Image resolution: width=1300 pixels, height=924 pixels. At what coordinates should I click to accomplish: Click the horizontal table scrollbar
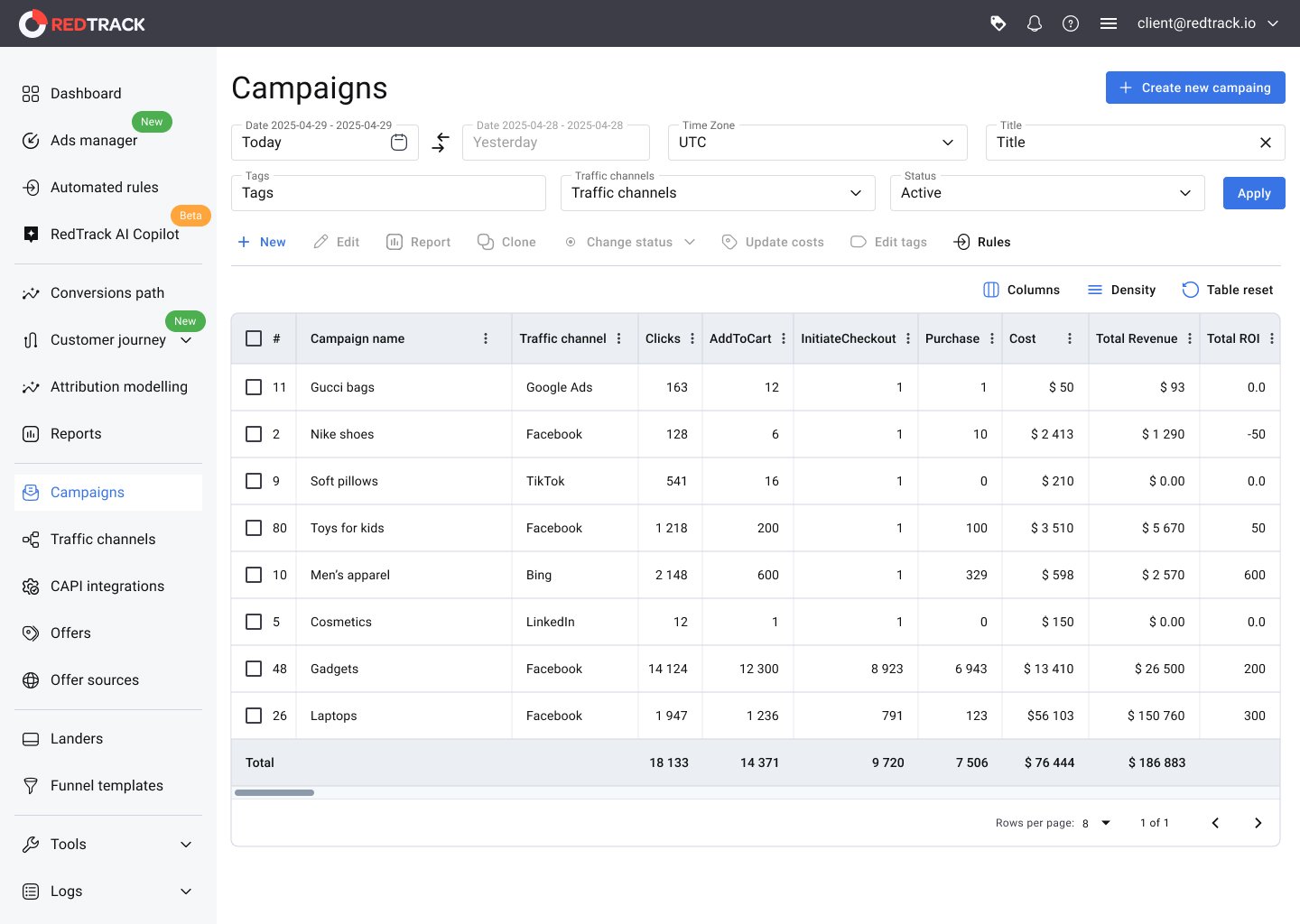pos(274,793)
